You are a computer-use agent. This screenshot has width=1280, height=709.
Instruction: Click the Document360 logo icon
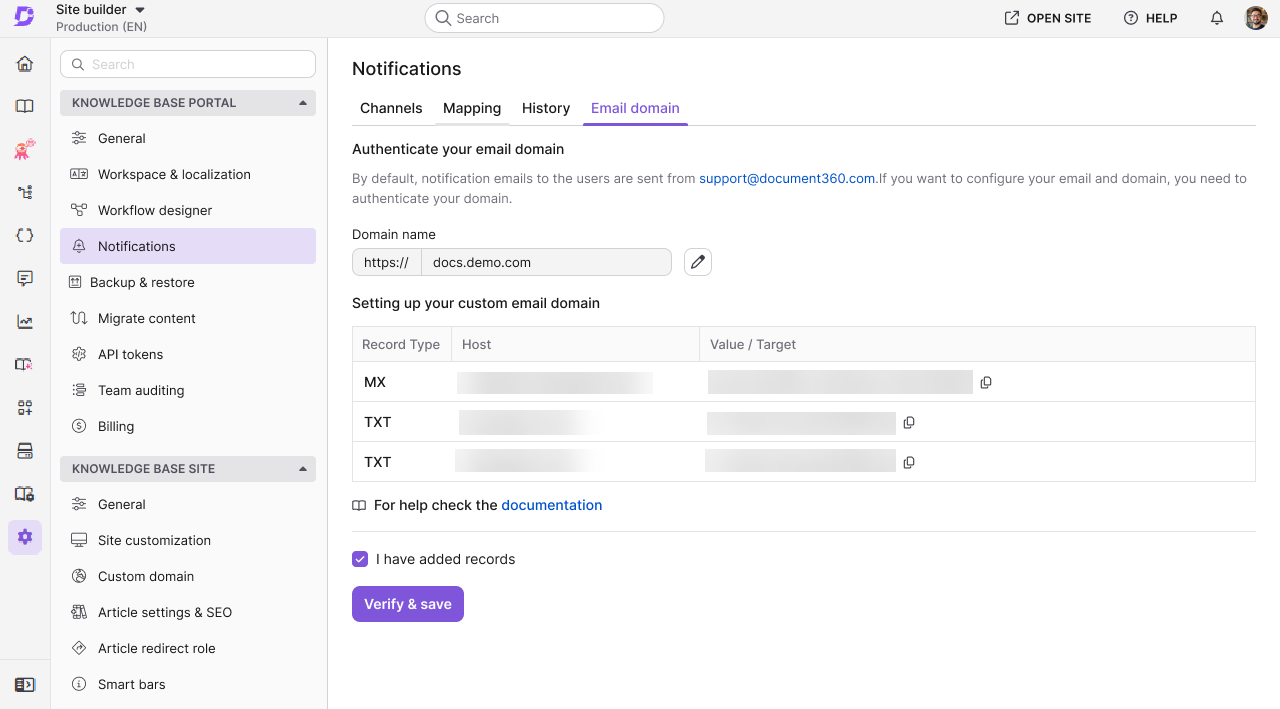(24, 17)
